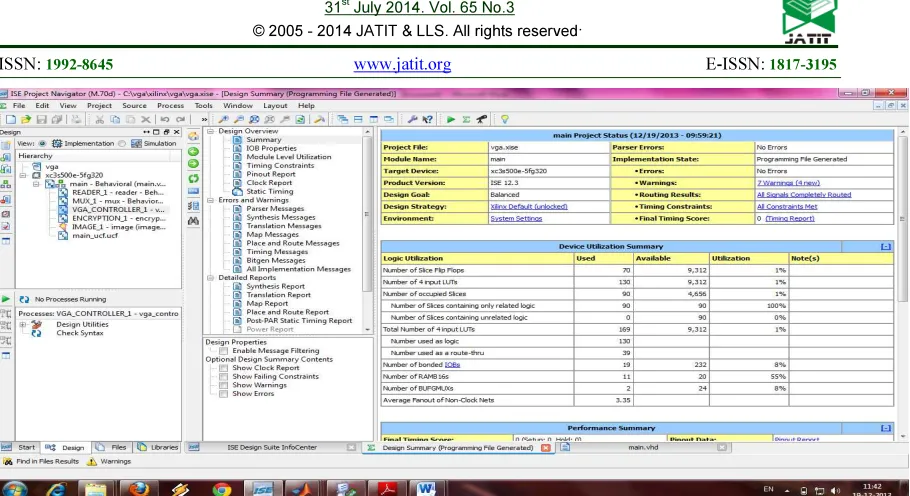Open the System Settings link

[516, 219]
